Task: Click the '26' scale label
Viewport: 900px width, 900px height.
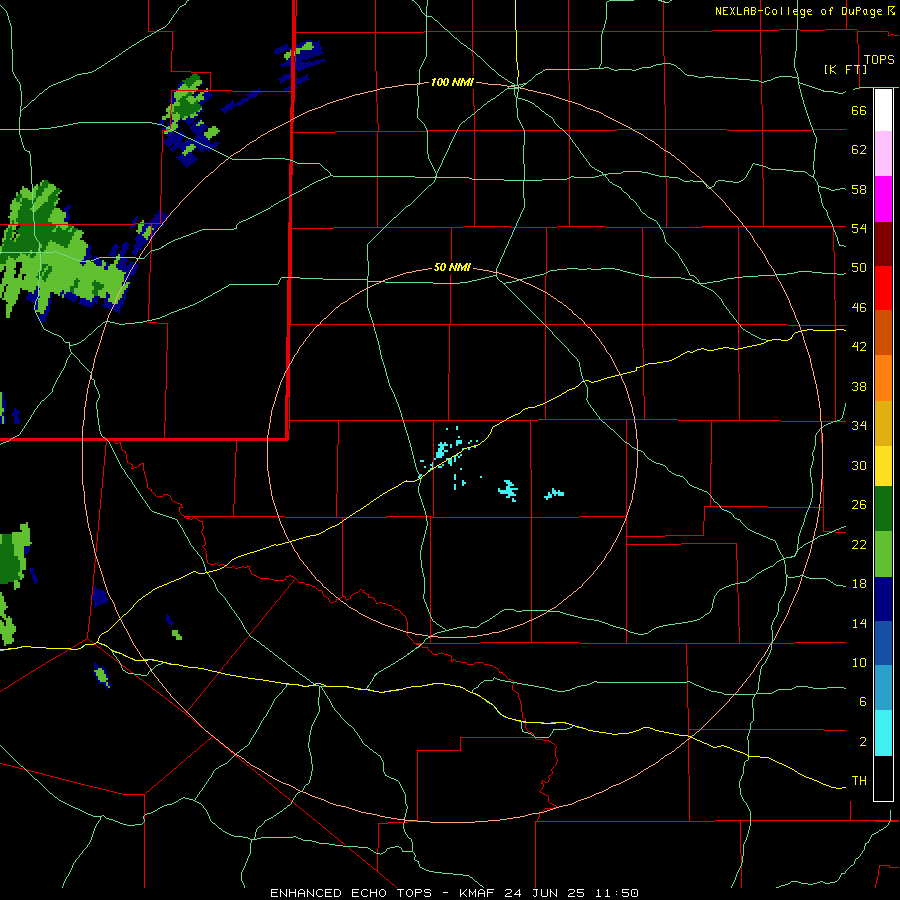Action: pyautogui.click(x=859, y=505)
